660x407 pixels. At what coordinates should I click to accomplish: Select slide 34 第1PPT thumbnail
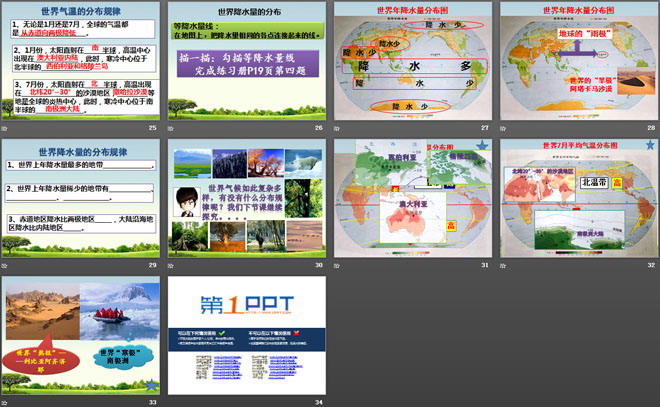247,335
